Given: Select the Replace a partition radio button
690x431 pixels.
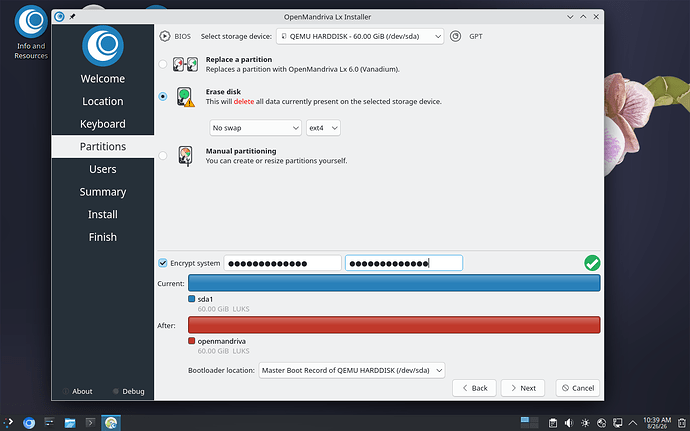Looking at the screenshot, I should 163,64.
